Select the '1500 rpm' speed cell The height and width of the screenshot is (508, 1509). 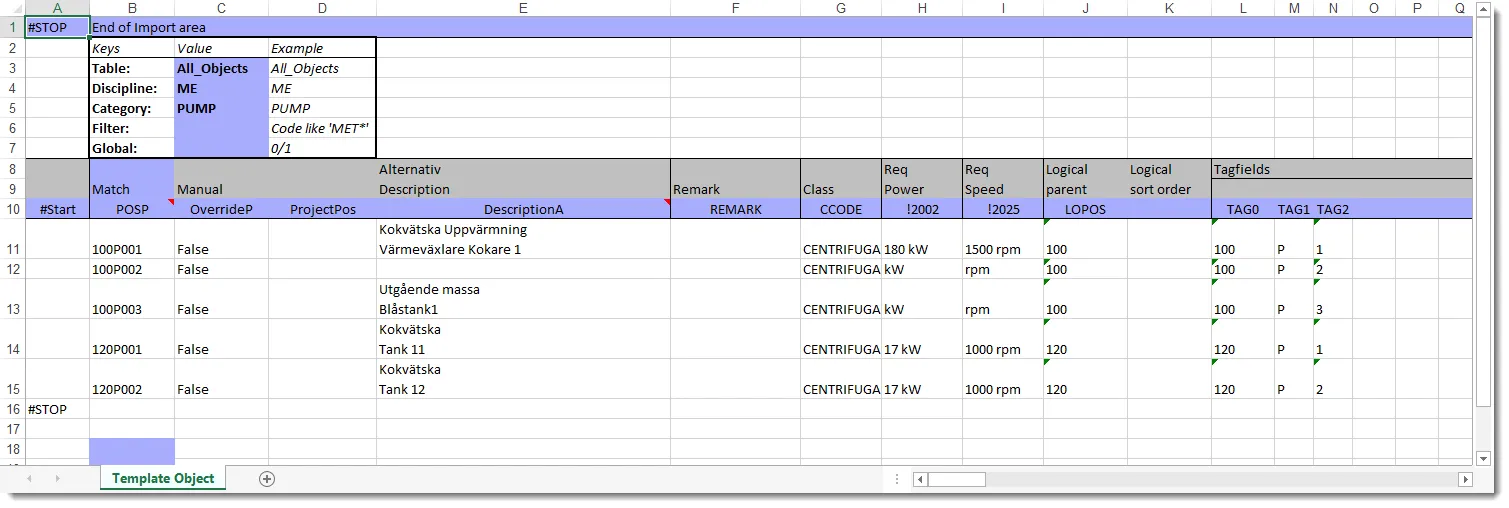click(x=1002, y=239)
